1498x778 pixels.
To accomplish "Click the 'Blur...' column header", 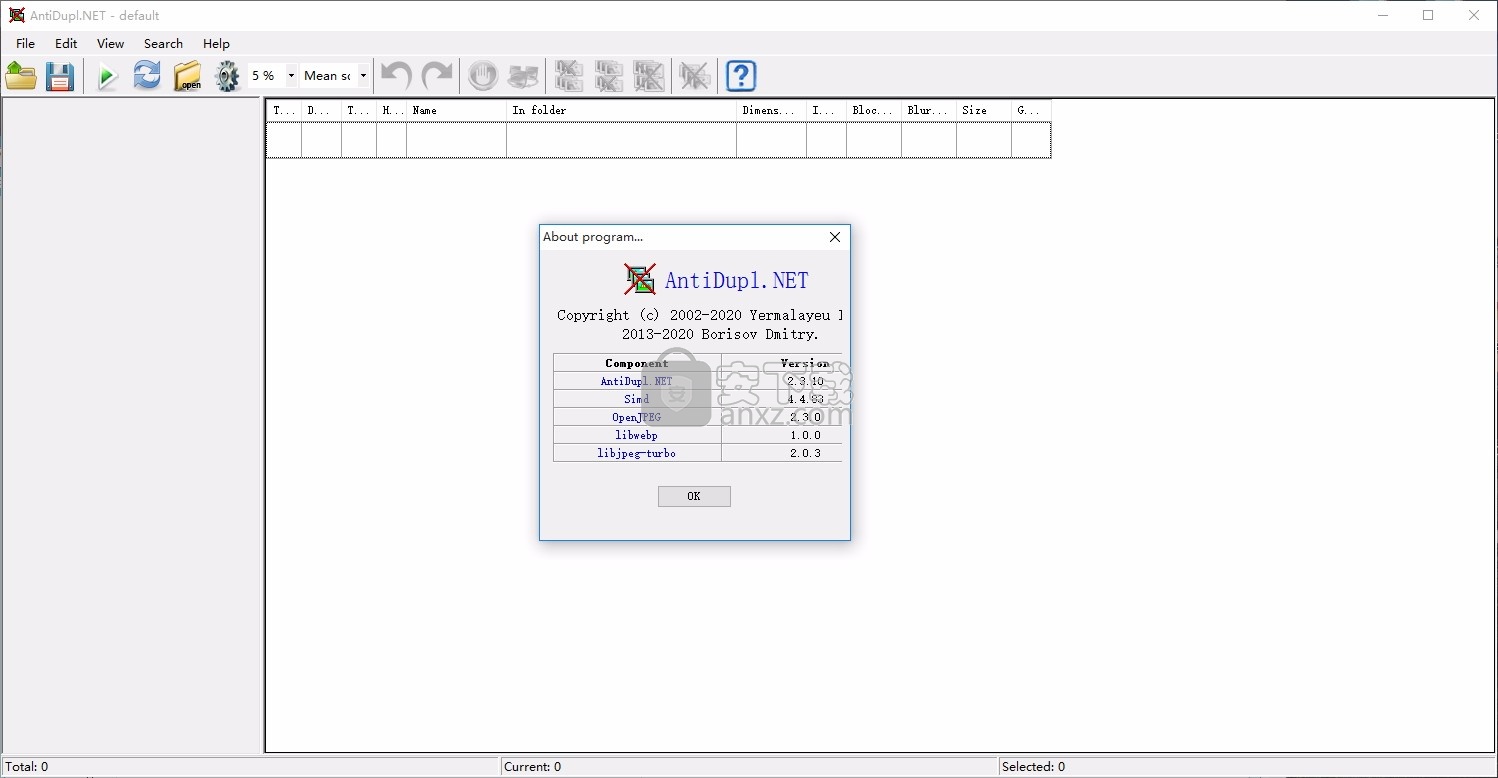I will pos(928,110).
